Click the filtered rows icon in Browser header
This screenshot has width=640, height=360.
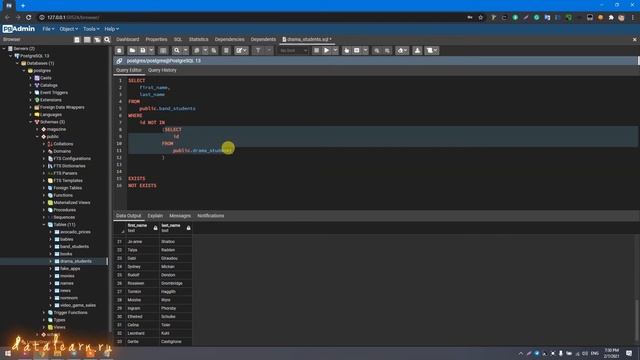(97, 40)
